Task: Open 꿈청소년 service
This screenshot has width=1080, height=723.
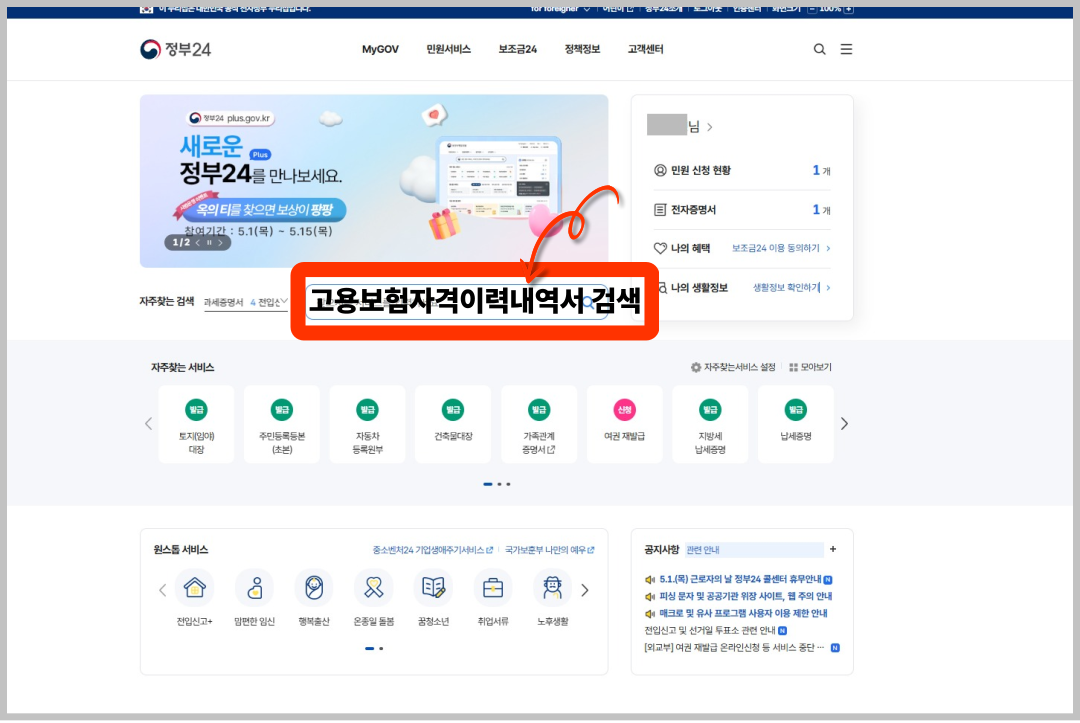Action: (x=433, y=598)
